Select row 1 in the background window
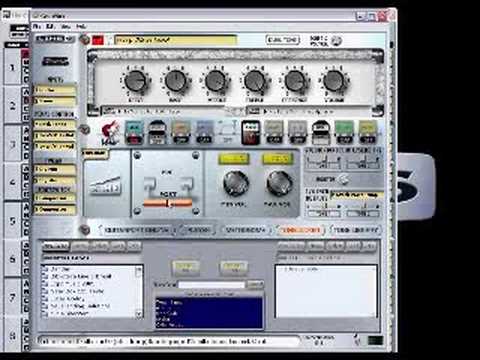480x360 pixels. [13, 68]
